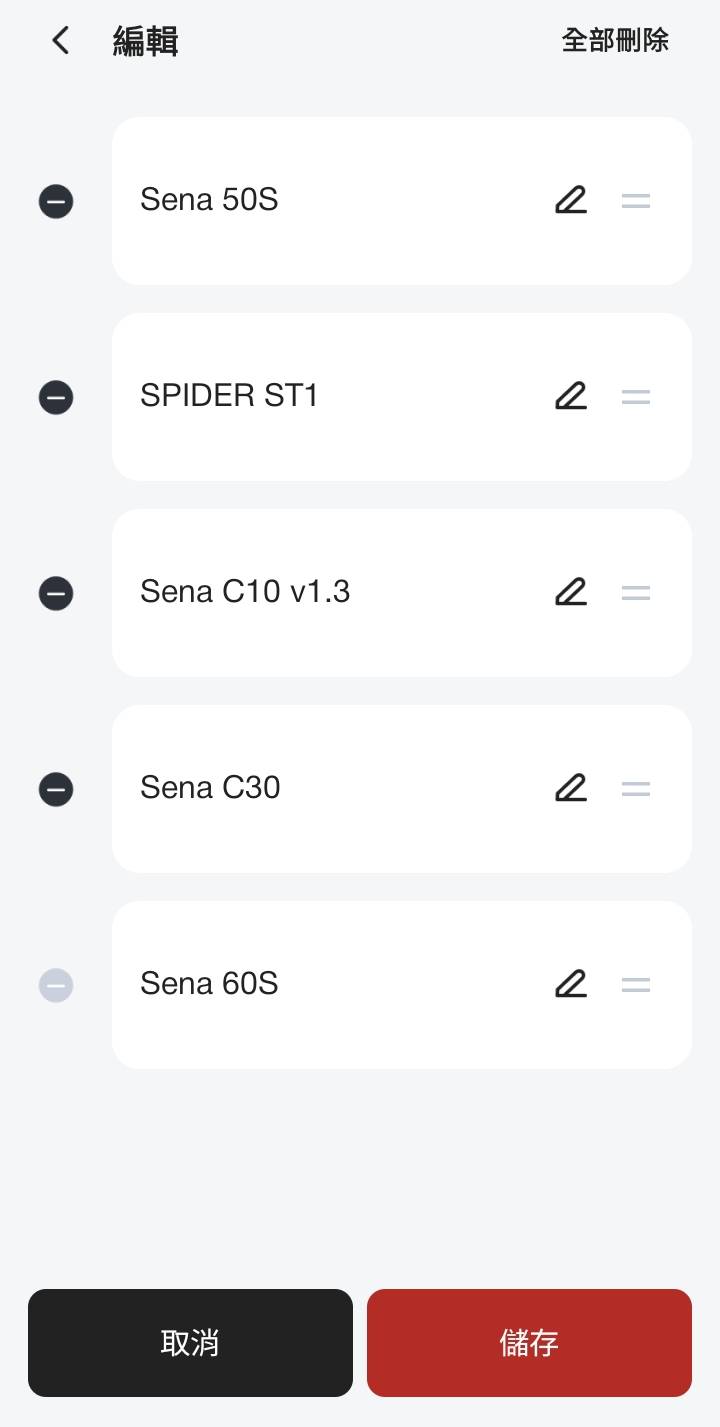Remove SPIDER ST1 with the minus icon

[x=56, y=398]
